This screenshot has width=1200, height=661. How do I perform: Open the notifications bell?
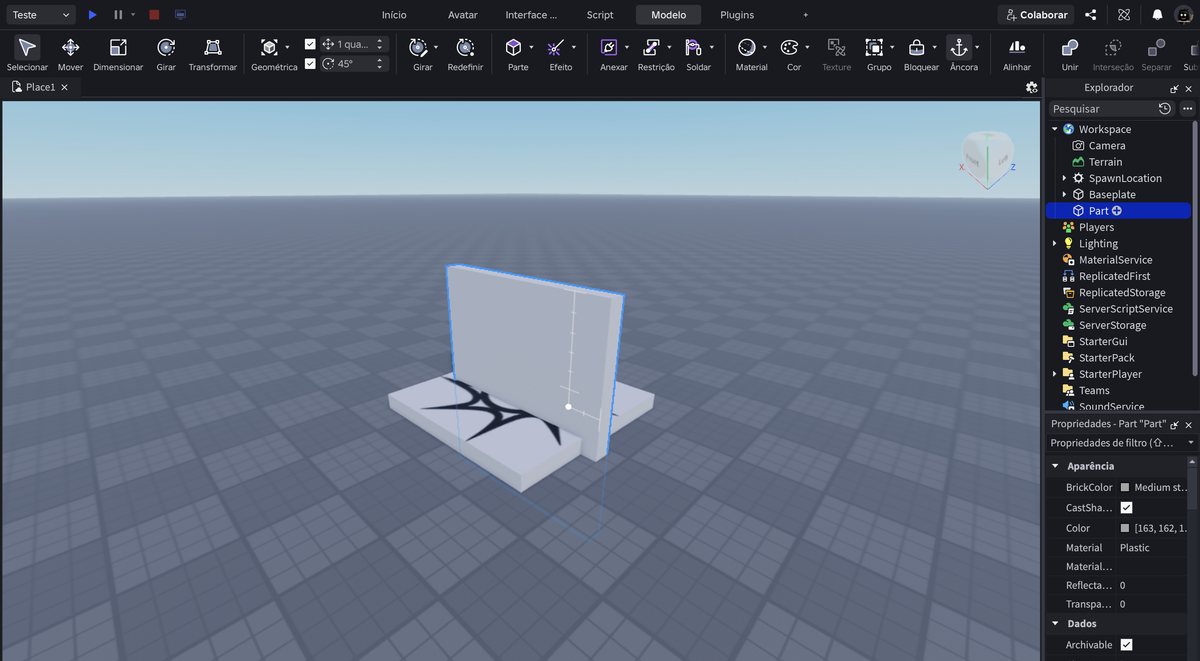pyautogui.click(x=1157, y=15)
